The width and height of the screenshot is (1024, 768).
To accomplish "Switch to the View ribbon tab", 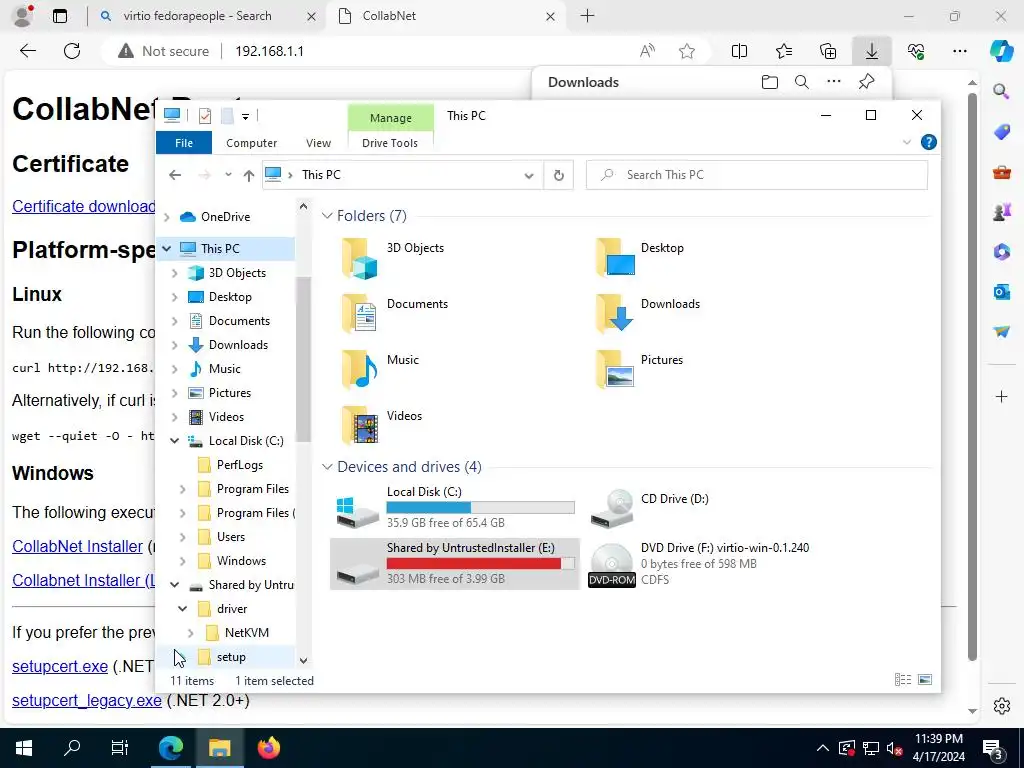I will click(x=318, y=143).
